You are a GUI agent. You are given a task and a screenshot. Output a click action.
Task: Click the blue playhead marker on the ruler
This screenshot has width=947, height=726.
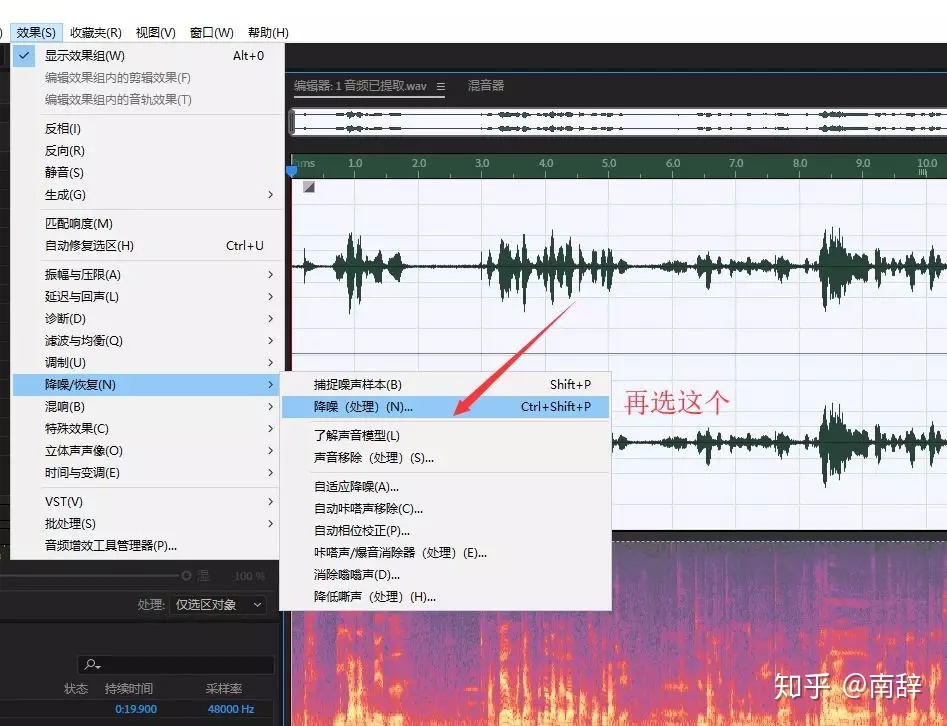pos(292,171)
